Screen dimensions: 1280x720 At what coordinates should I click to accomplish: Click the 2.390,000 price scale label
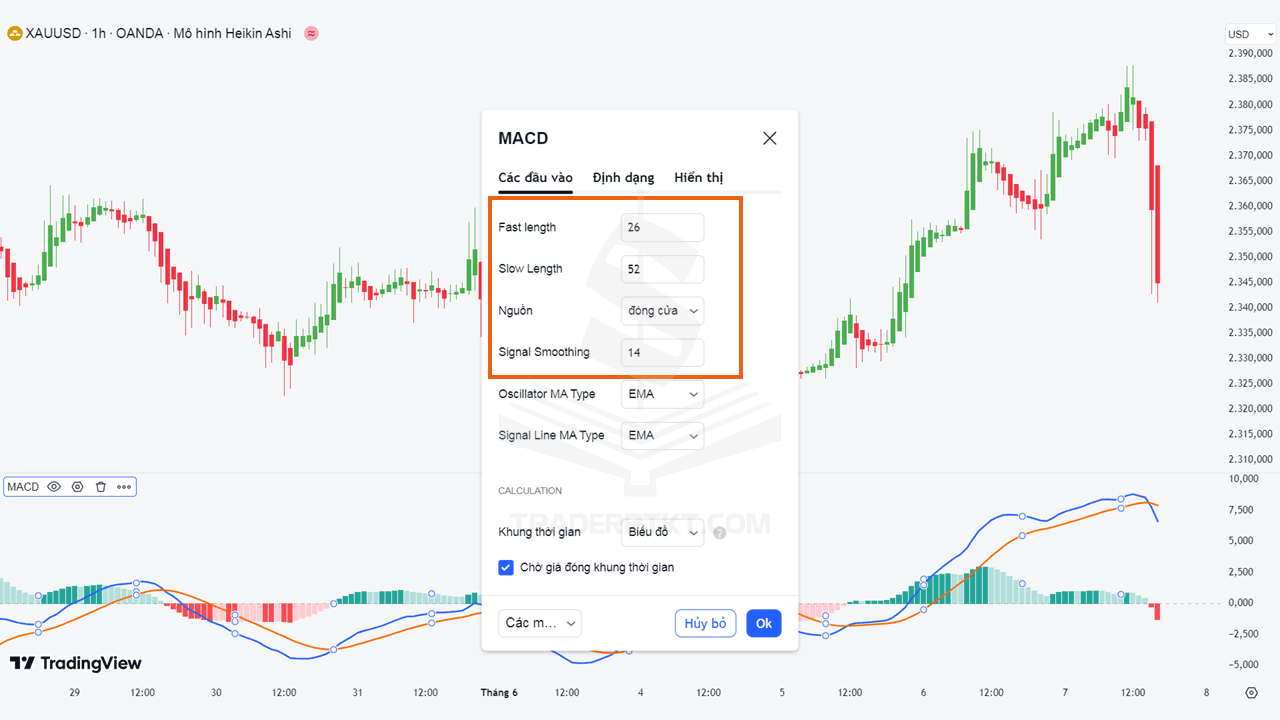(1250, 53)
